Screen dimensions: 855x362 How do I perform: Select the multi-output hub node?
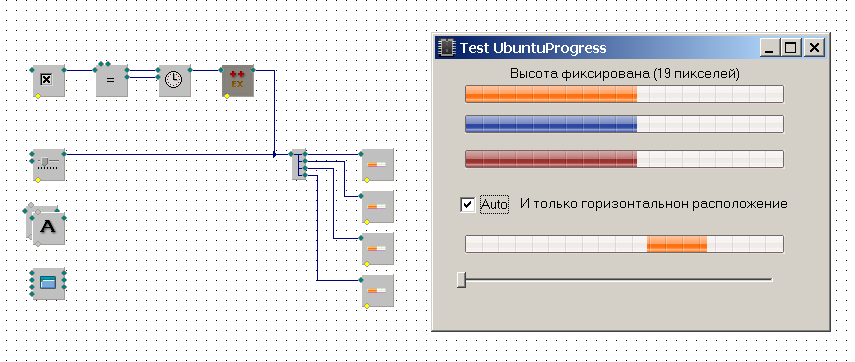tap(299, 165)
